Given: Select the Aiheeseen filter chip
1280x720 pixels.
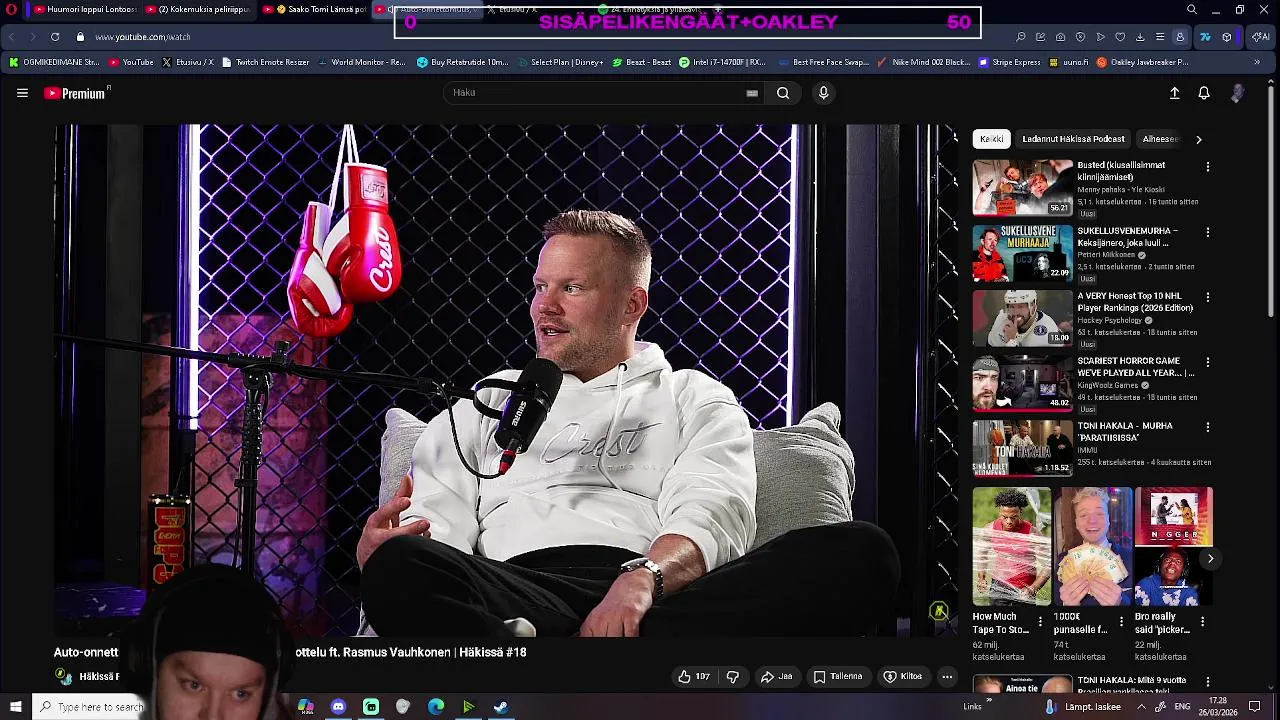Looking at the screenshot, I should click(x=1160, y=139).
